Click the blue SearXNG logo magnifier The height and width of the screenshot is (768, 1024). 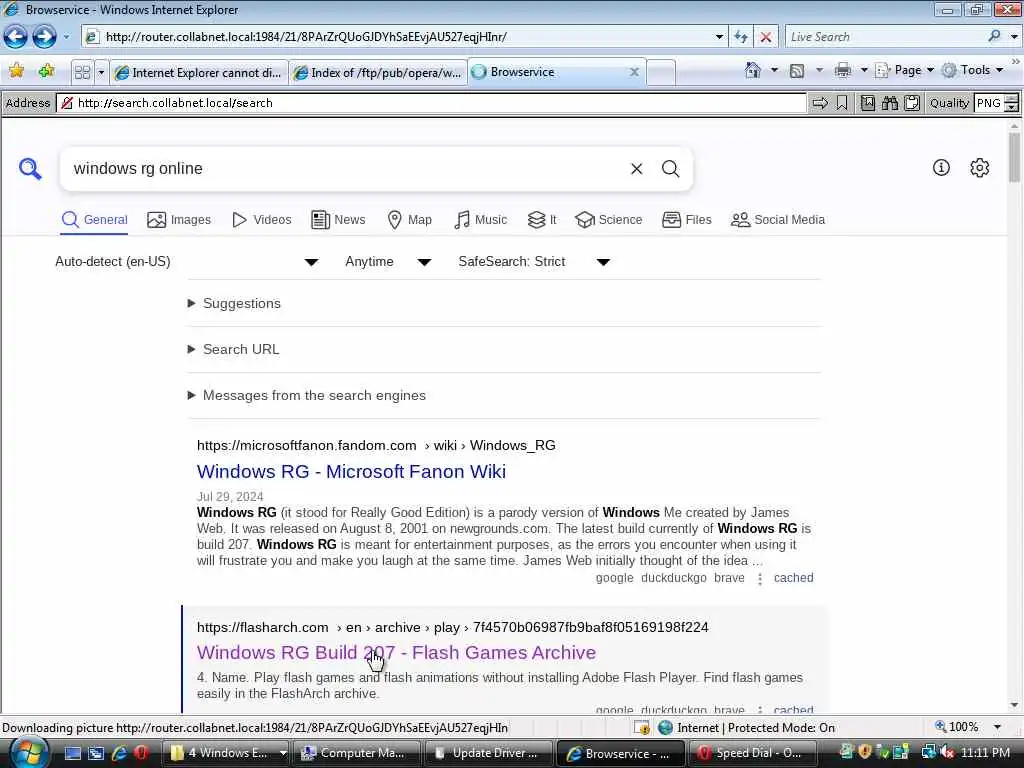coord(30,168)
